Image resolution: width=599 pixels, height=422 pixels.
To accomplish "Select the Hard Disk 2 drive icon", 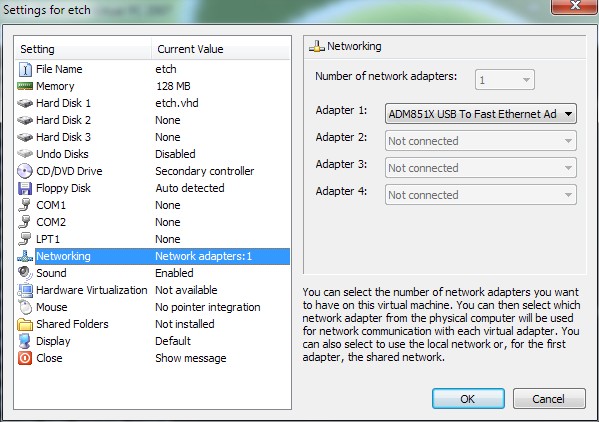I will pos(25,120).
